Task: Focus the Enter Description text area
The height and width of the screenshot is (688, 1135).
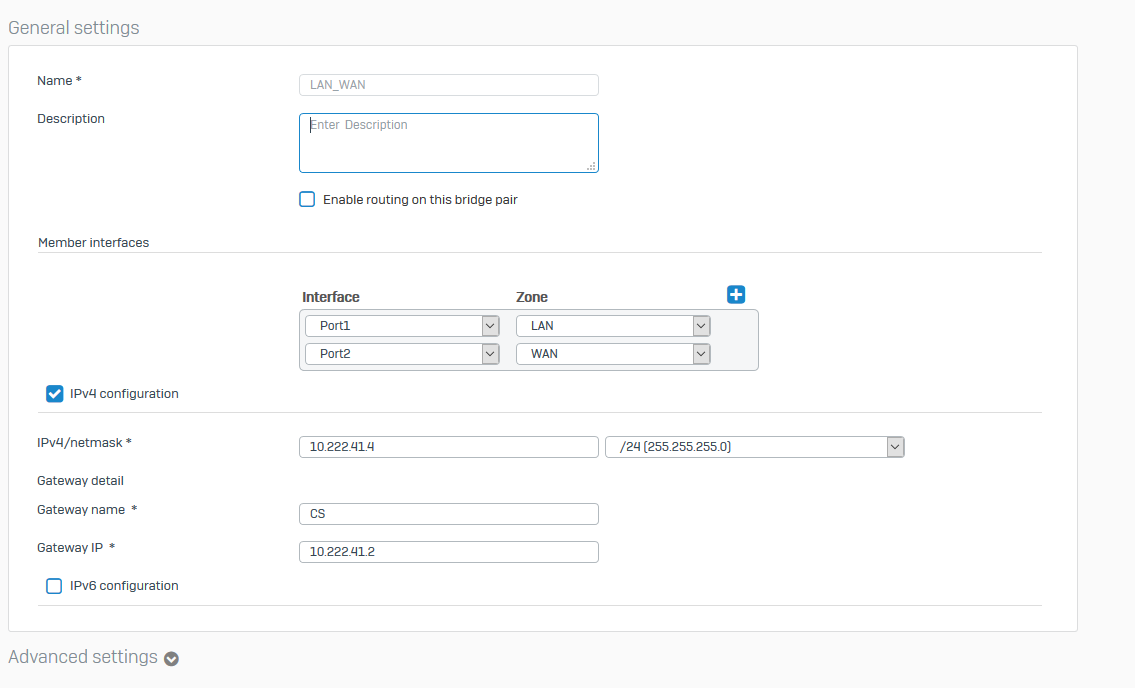Action: tap(448, 143)
